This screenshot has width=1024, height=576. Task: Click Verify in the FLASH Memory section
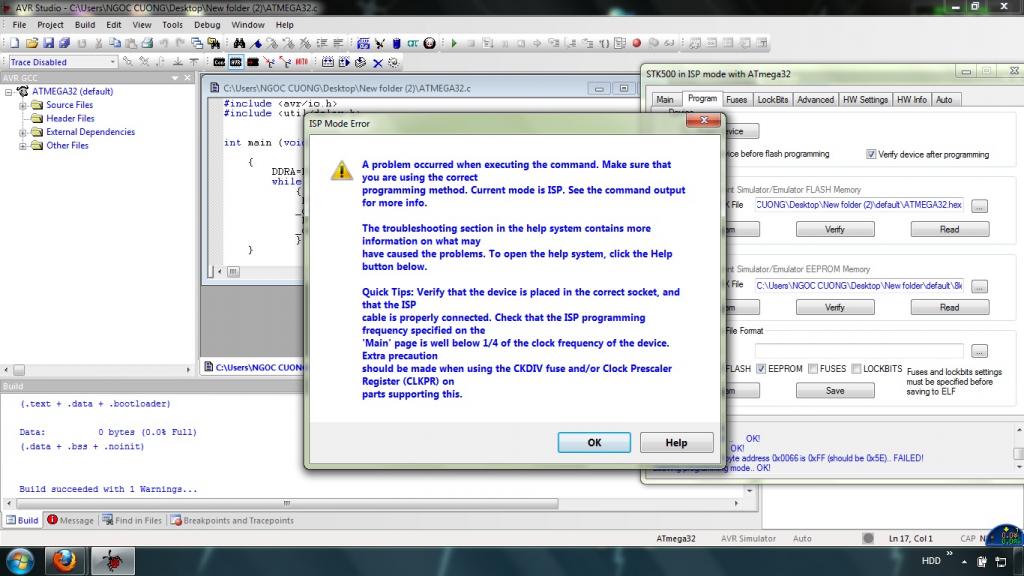pyautogui.click(x=835, y=229)
